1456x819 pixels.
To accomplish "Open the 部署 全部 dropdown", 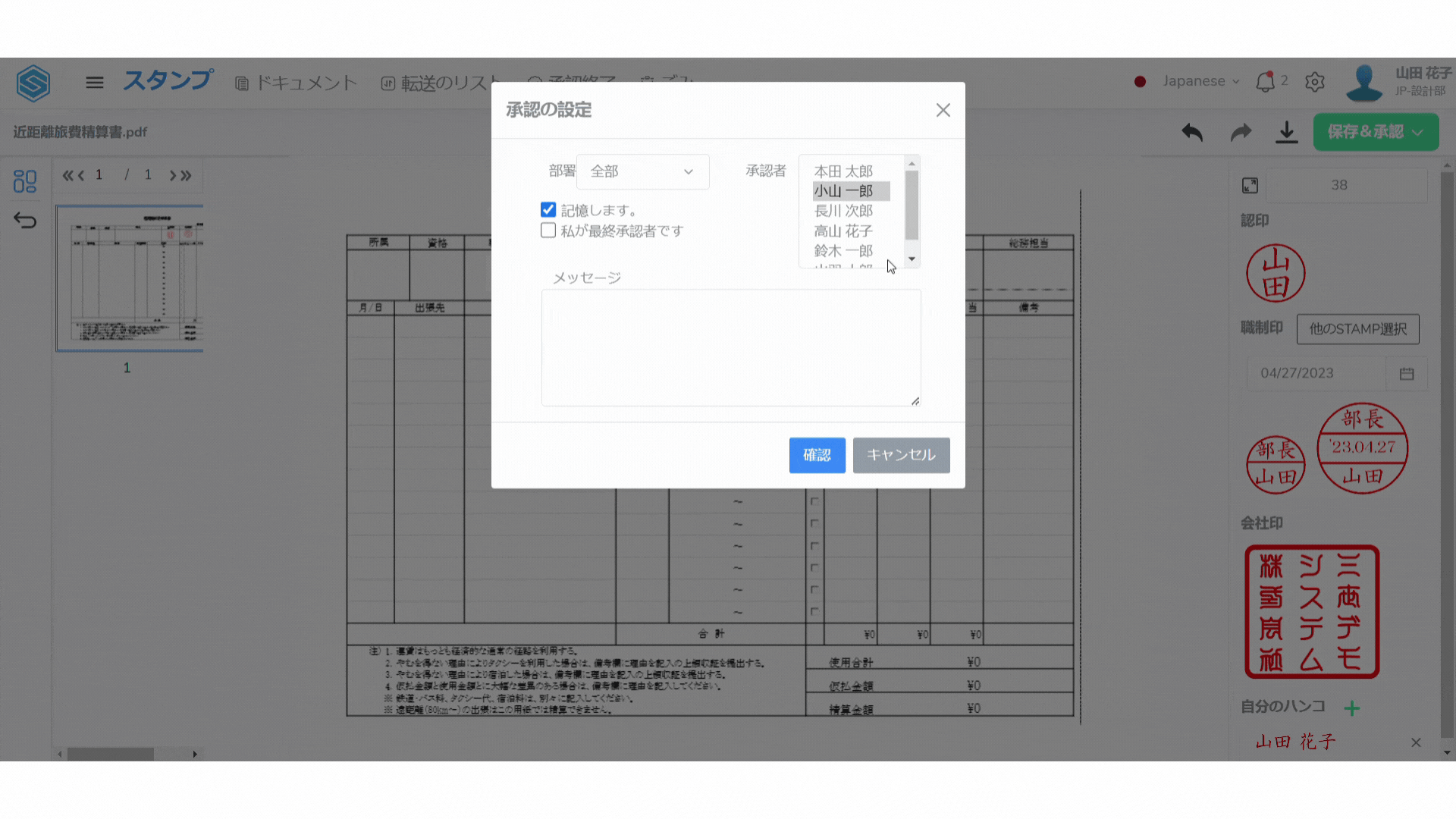I will (x=642, y=171).
